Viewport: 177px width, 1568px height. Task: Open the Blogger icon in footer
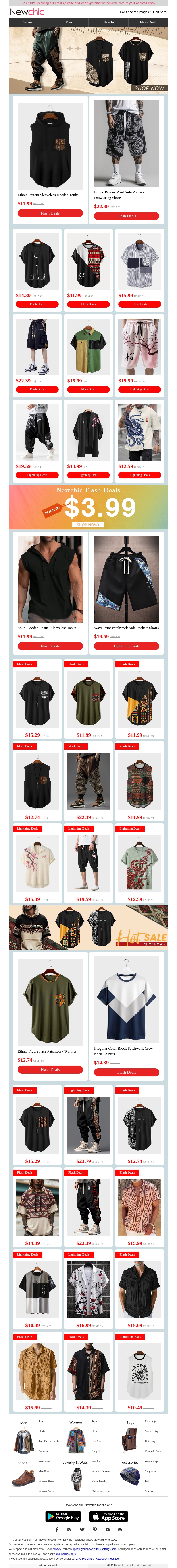[120, 1530]
